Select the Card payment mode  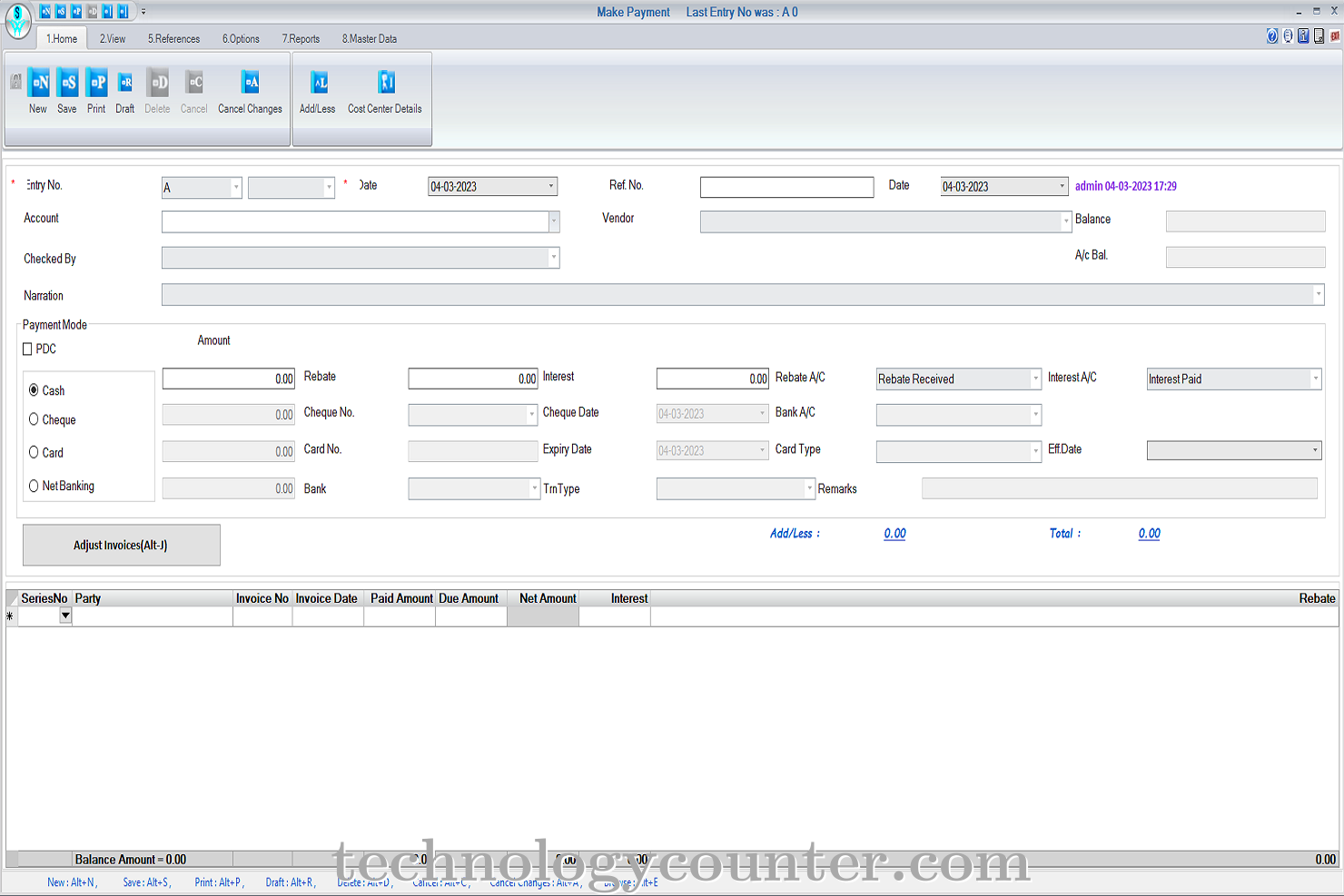tap(34, 452)
